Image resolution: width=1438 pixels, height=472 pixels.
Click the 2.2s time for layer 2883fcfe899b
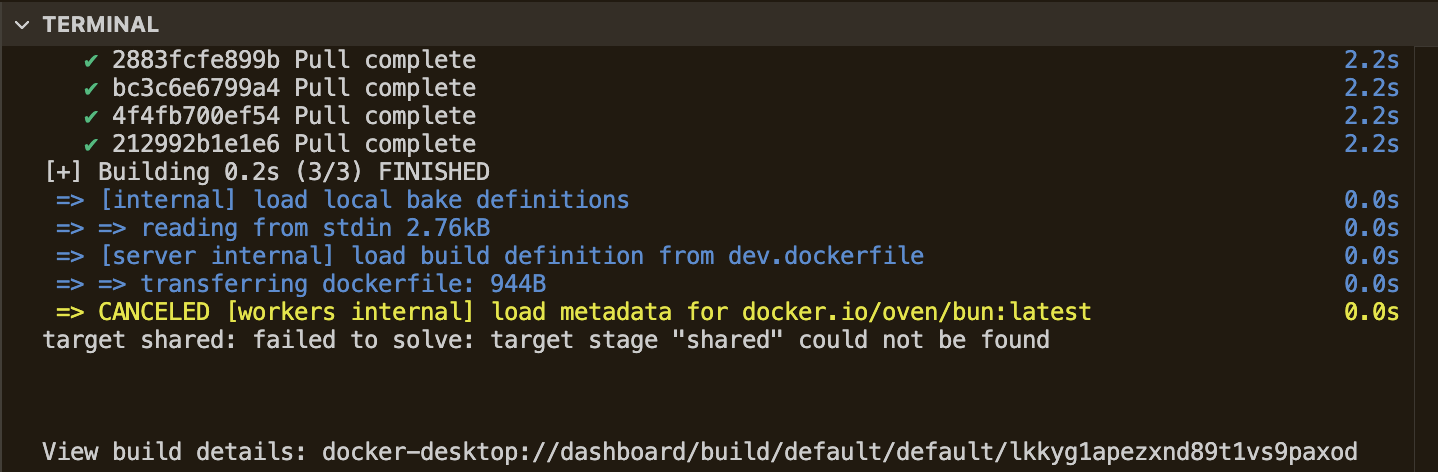click(x=1371, y=60)
